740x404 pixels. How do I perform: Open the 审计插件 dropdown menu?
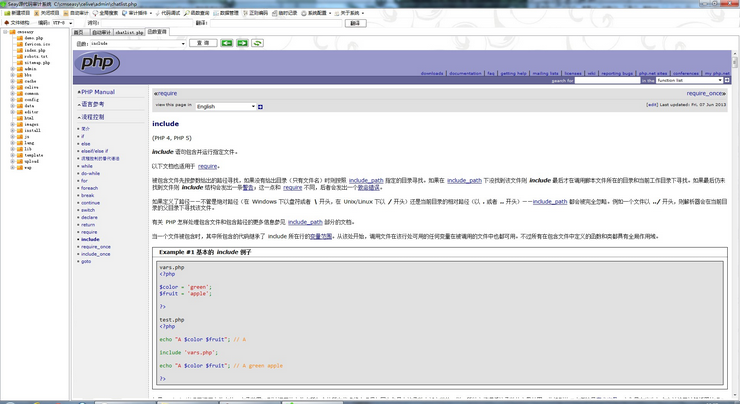pyautogui.click(x=137, y=13)
